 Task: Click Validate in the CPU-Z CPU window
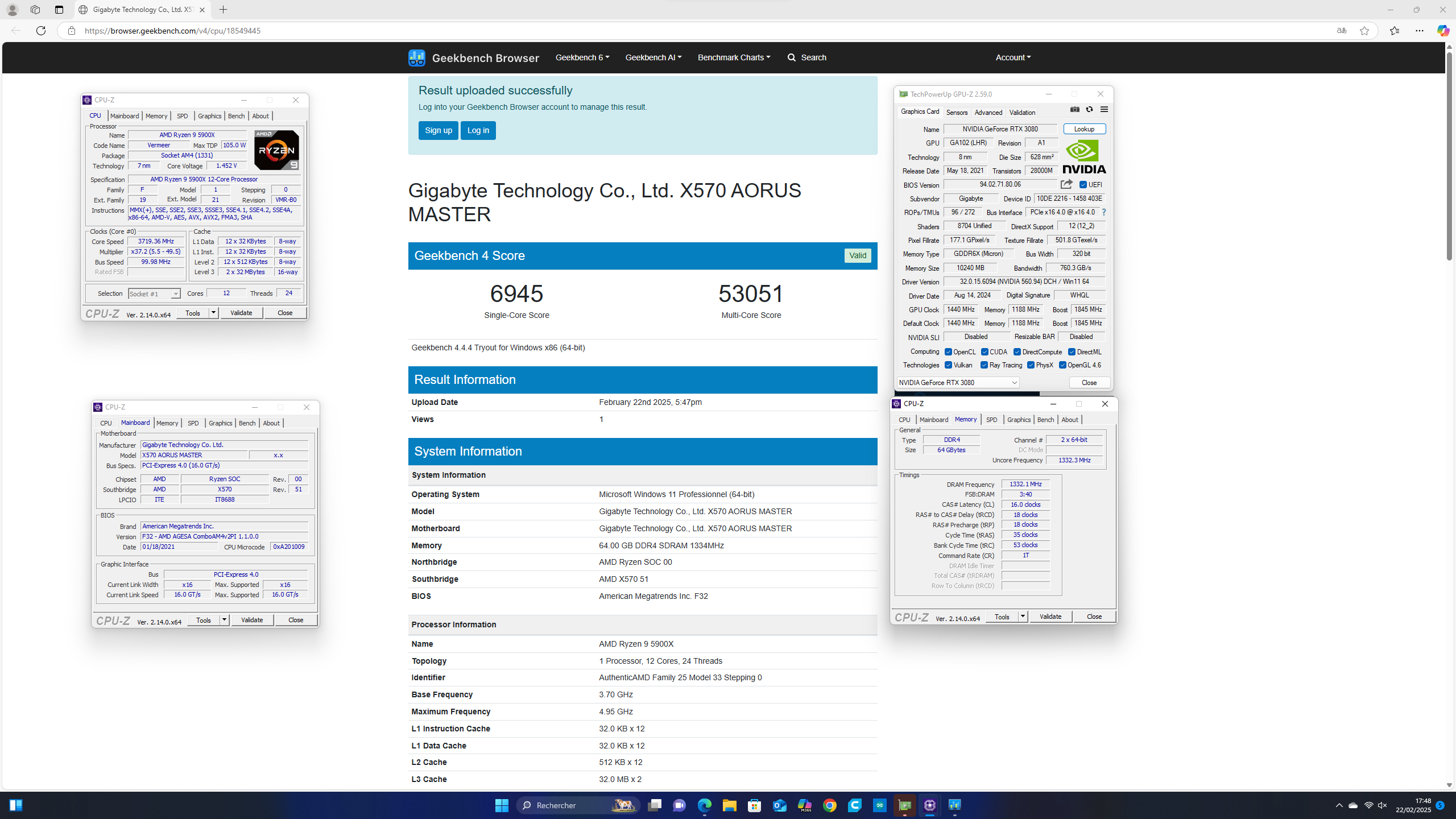tap(241, 313)
